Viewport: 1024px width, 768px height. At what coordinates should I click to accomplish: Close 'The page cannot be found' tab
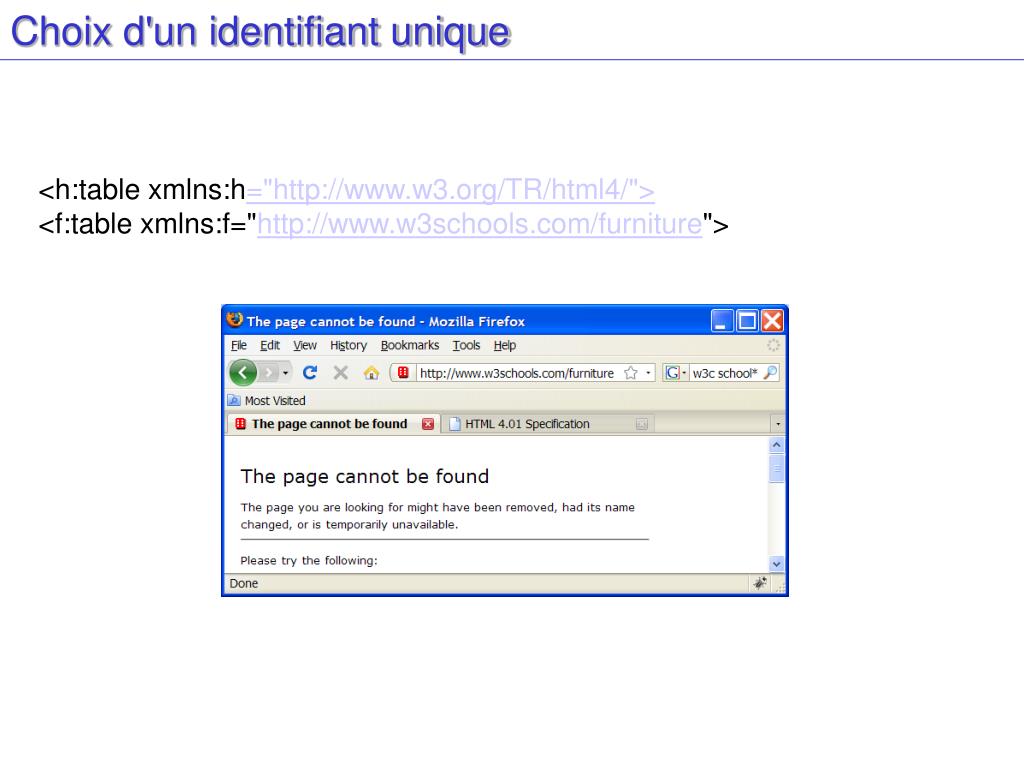click(x=428, y=424)
